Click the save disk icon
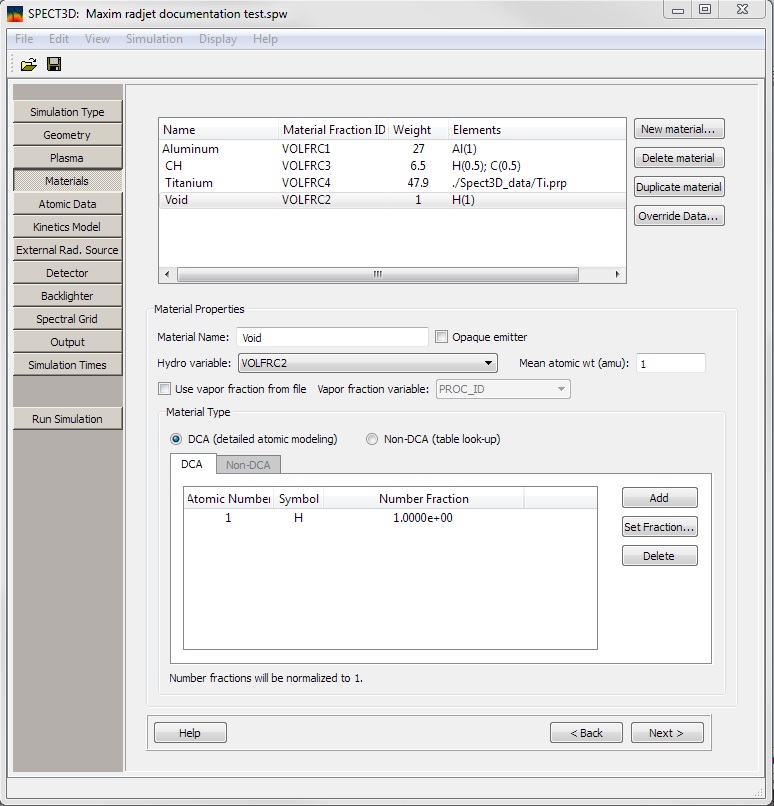 point(54,64)
